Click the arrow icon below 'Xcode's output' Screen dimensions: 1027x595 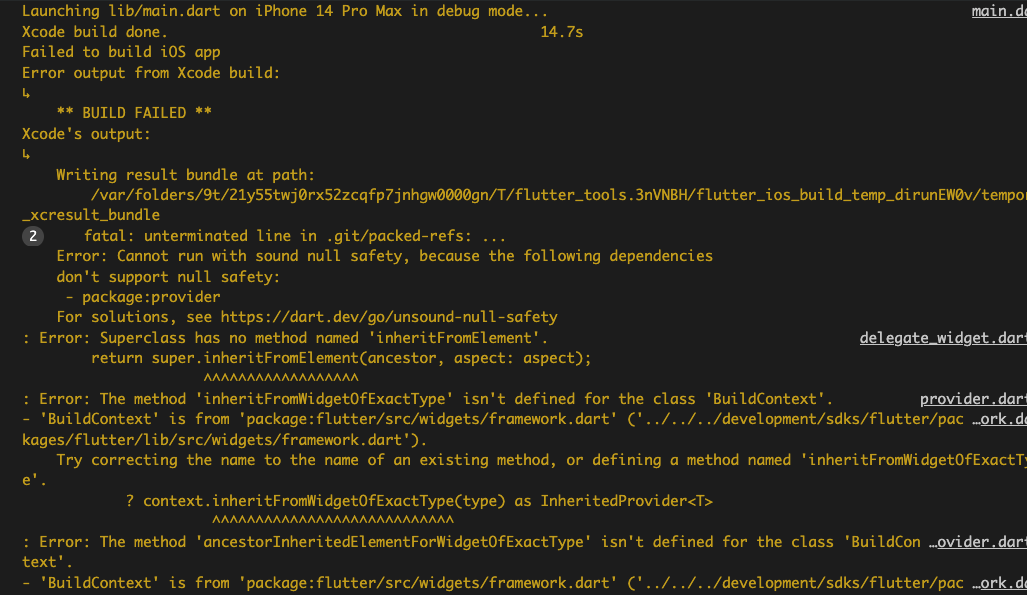pos(26,154)
